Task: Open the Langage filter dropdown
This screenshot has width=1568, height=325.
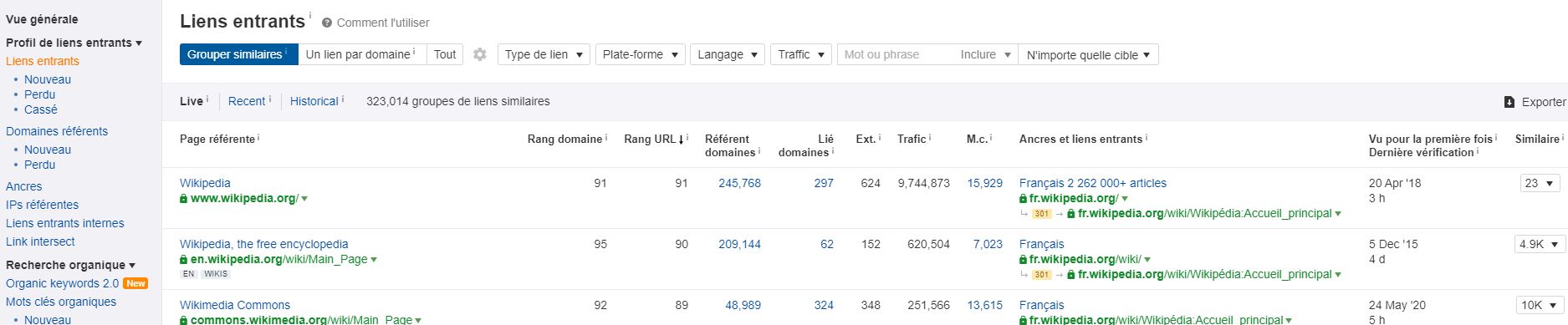Action: coord(728,54)
